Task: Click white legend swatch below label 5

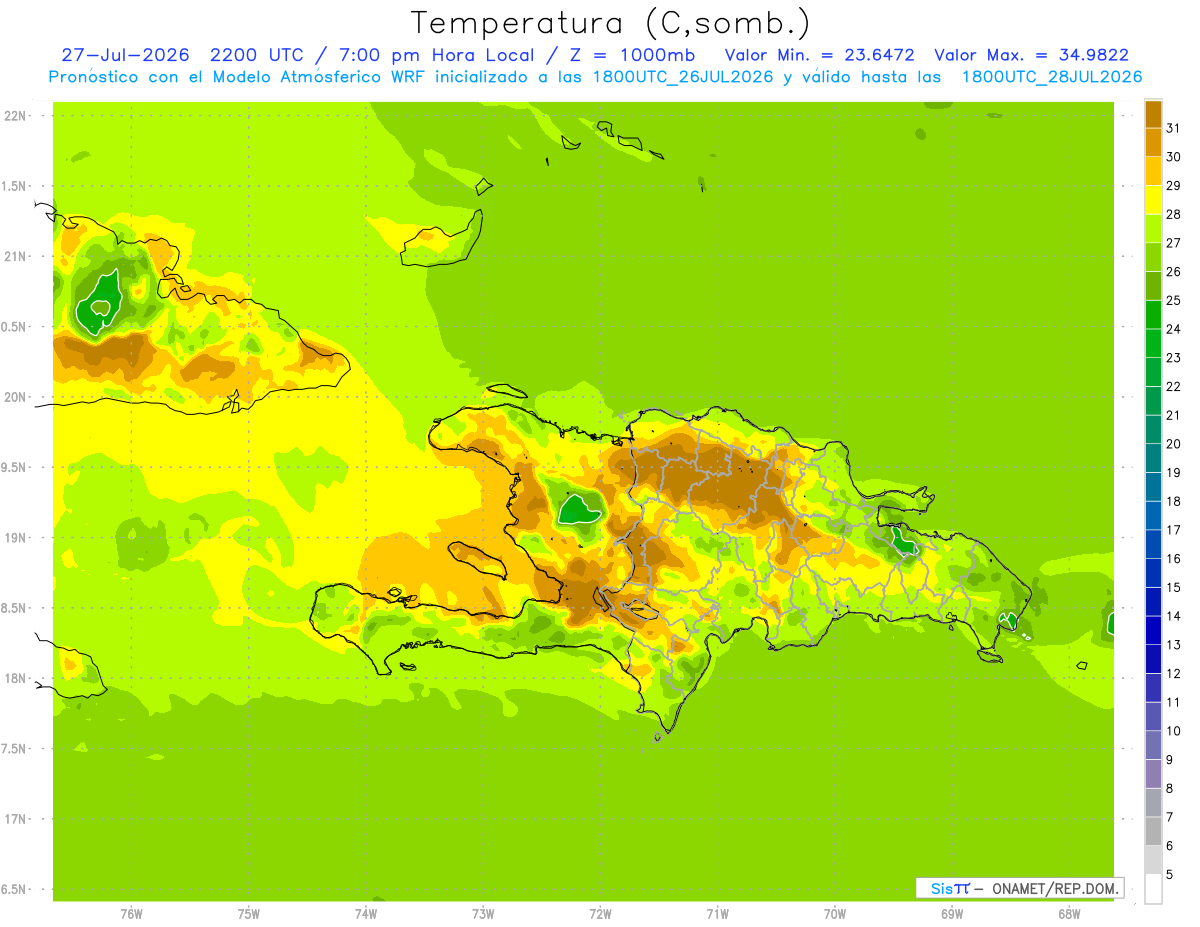Action: click(1153, 889)
